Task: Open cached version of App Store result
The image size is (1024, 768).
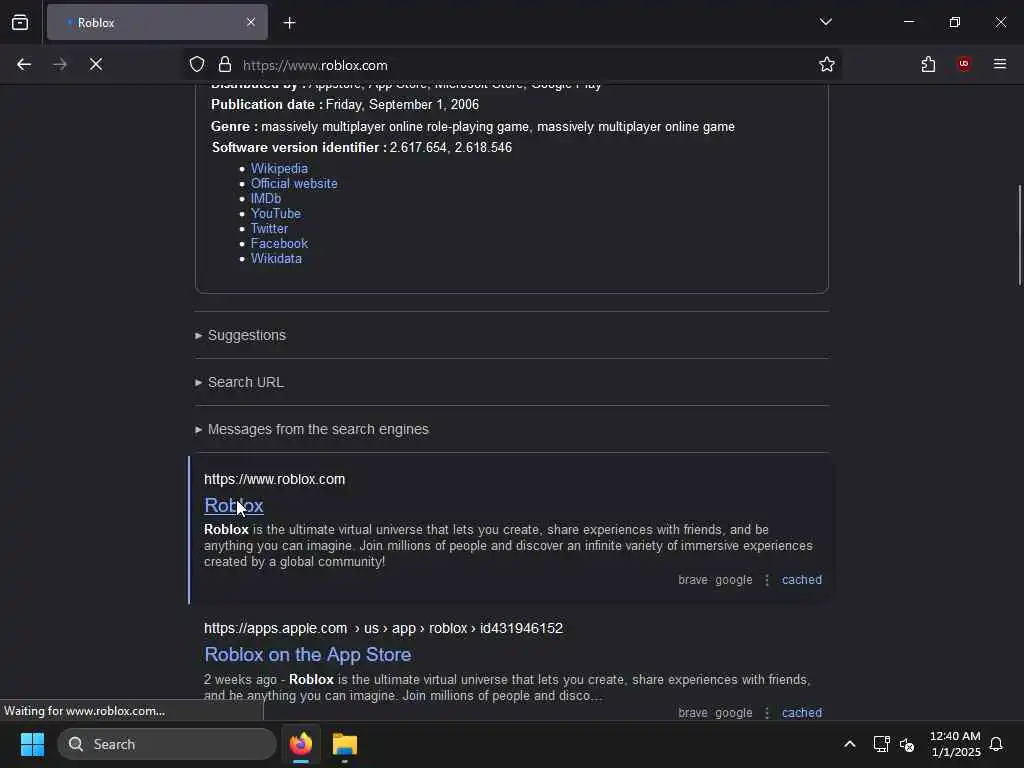Action: (x=801, y=712)
